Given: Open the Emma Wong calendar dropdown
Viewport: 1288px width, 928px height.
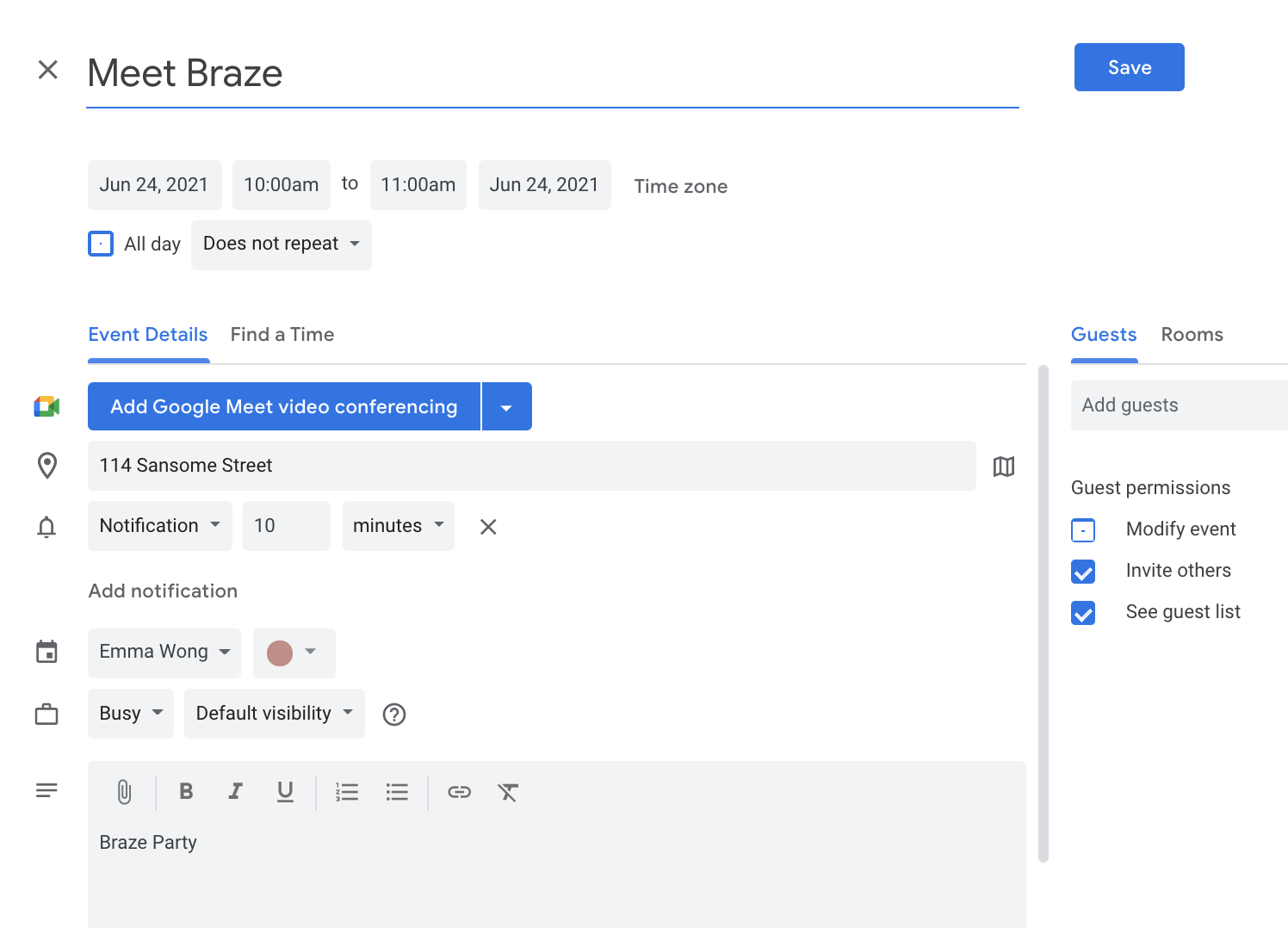Looking at the screenshot, I should (164, 653).
